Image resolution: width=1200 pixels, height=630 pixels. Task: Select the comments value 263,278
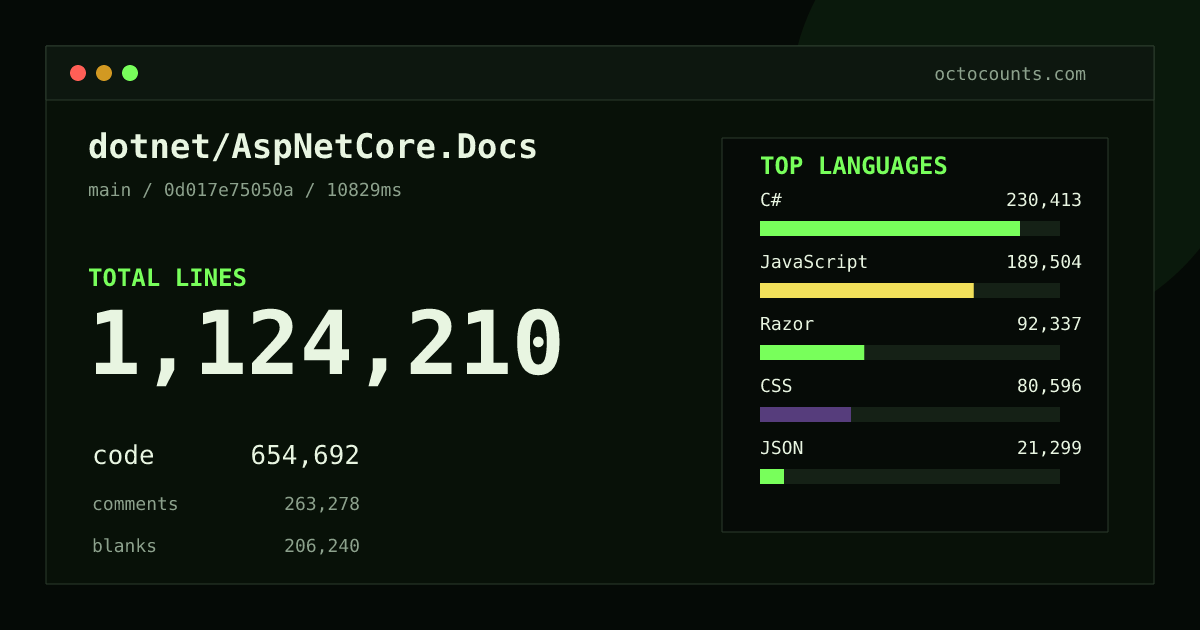pos(322,504)
